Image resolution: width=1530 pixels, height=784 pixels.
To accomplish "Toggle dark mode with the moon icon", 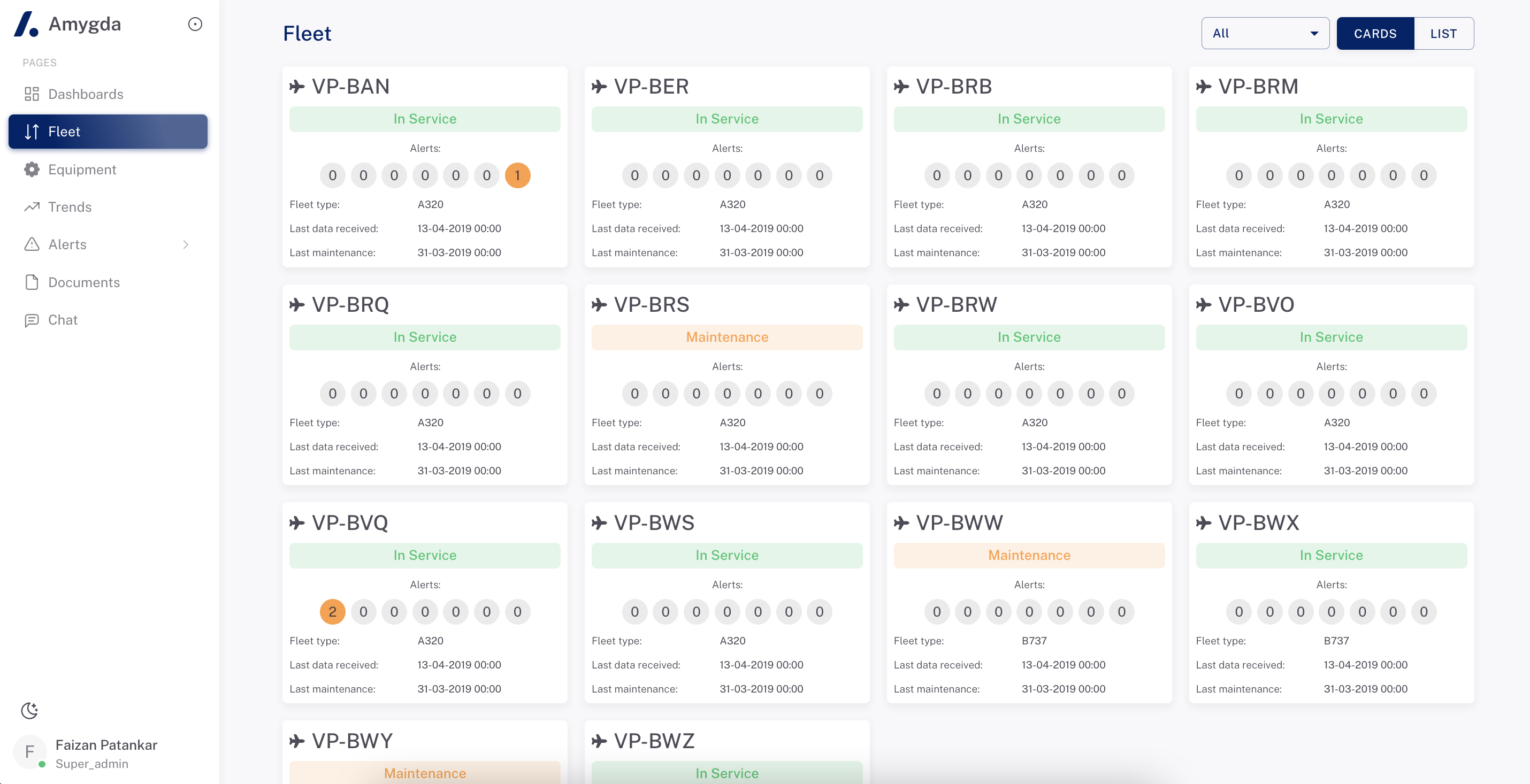I will [x=29, y=710].
